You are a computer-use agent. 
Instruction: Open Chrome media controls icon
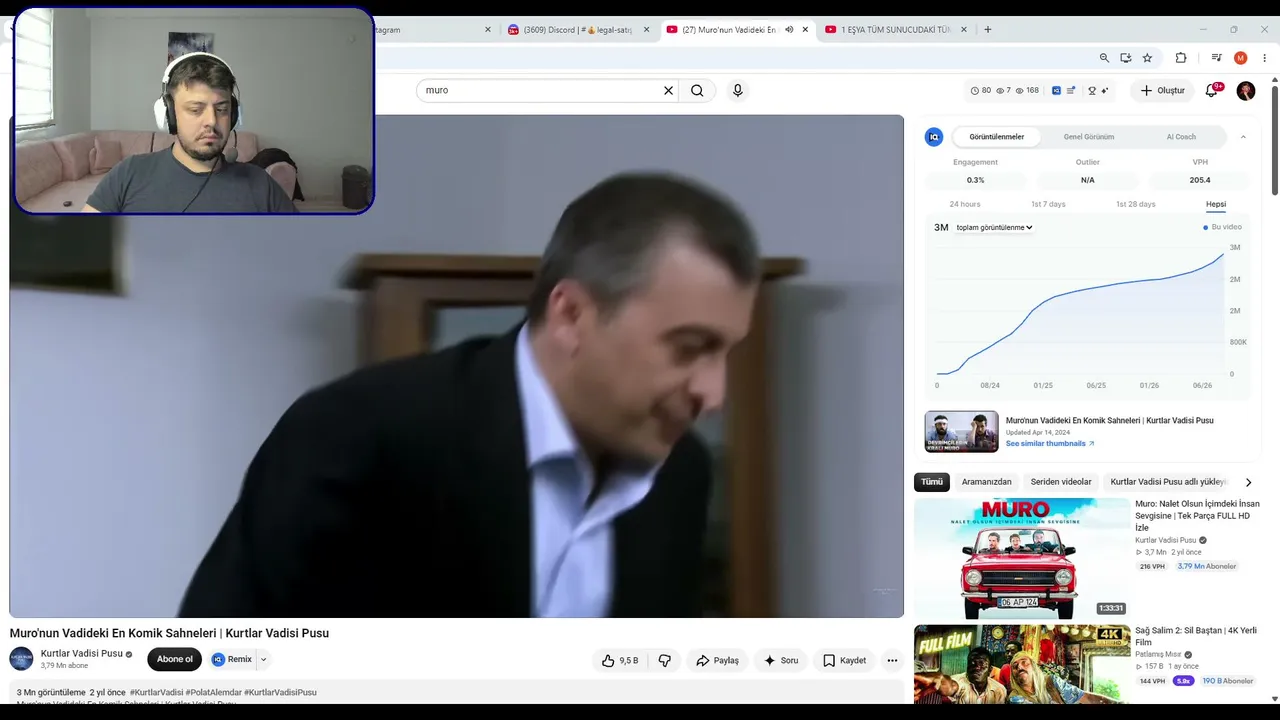1216,58
